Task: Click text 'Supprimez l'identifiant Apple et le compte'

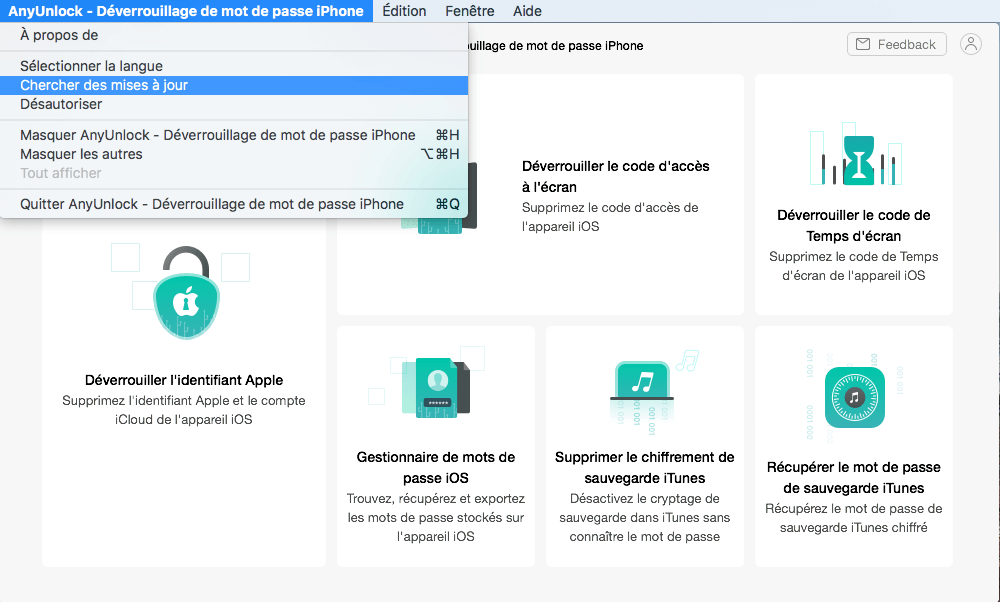Action: point(184,400)
